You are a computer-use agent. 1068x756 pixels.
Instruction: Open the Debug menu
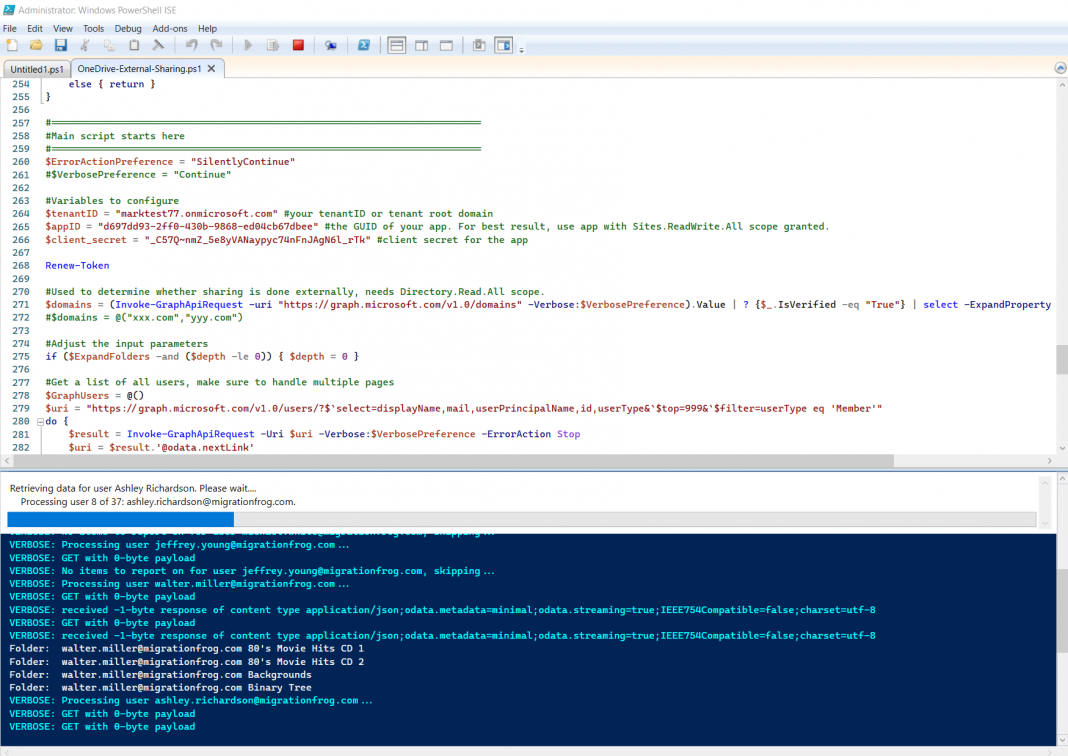point(128,29)
